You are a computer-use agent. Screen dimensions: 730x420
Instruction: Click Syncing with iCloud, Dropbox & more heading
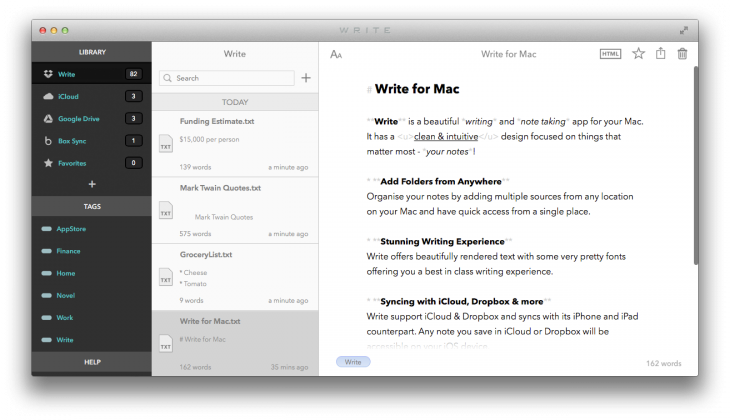[x=461, y=302]
